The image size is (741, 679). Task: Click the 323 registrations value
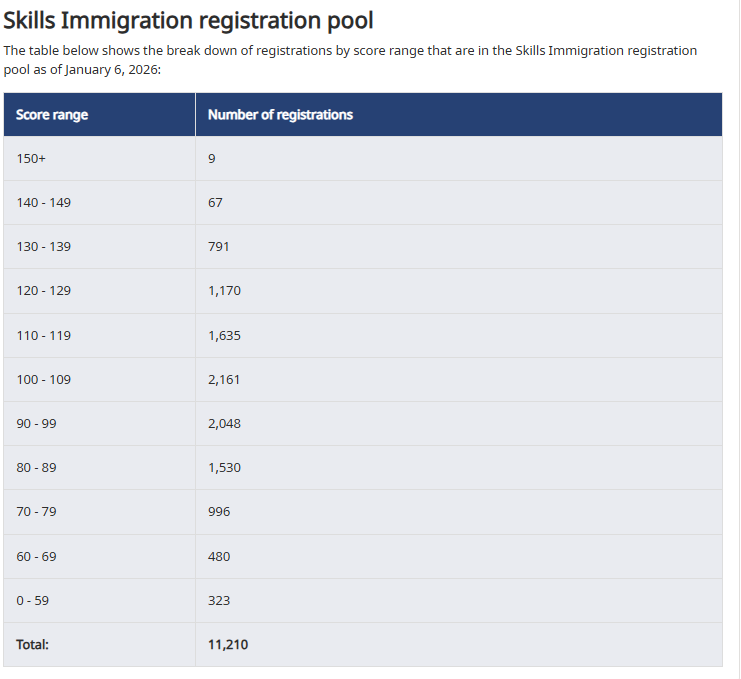[x=219, y=600]
